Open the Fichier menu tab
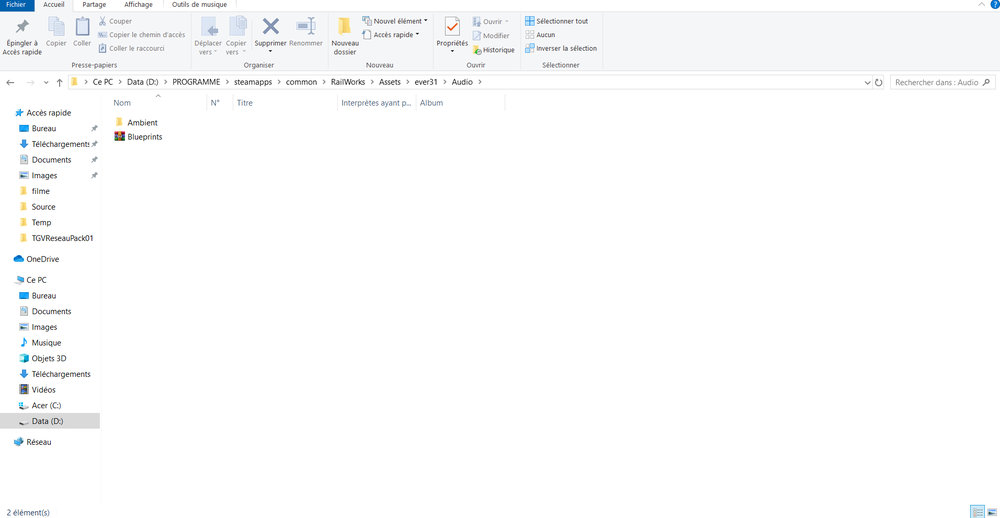 pyautogui.click(x=15, y=4)
